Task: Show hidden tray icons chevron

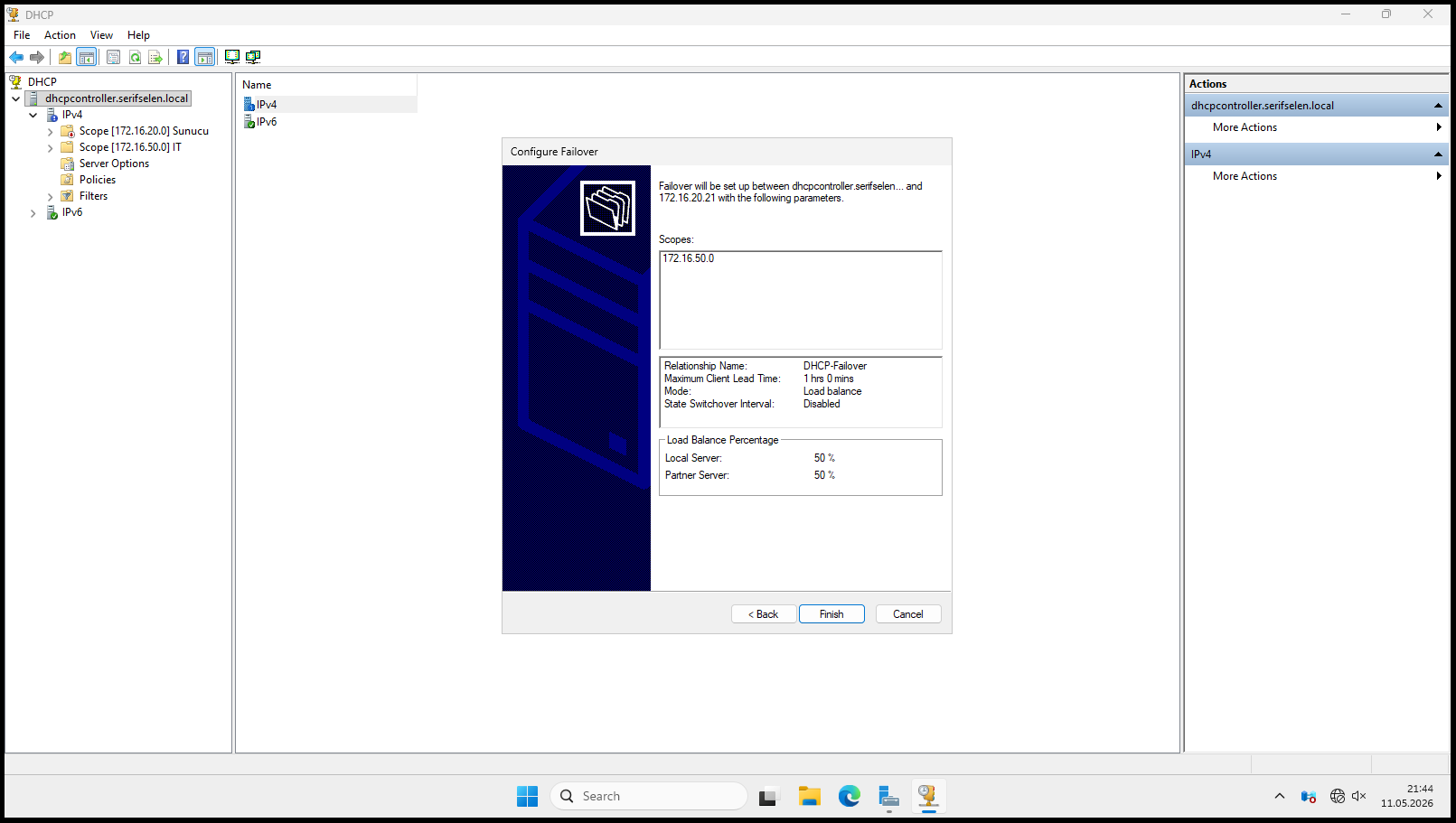Action: click(x=1280, y=796)
